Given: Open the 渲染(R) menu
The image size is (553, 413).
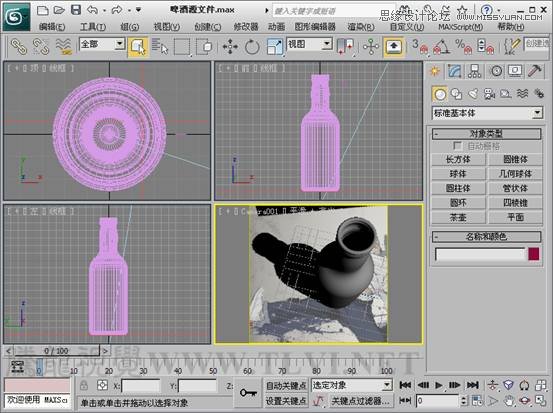Looking at the screenshot, I should coord(361,26).
